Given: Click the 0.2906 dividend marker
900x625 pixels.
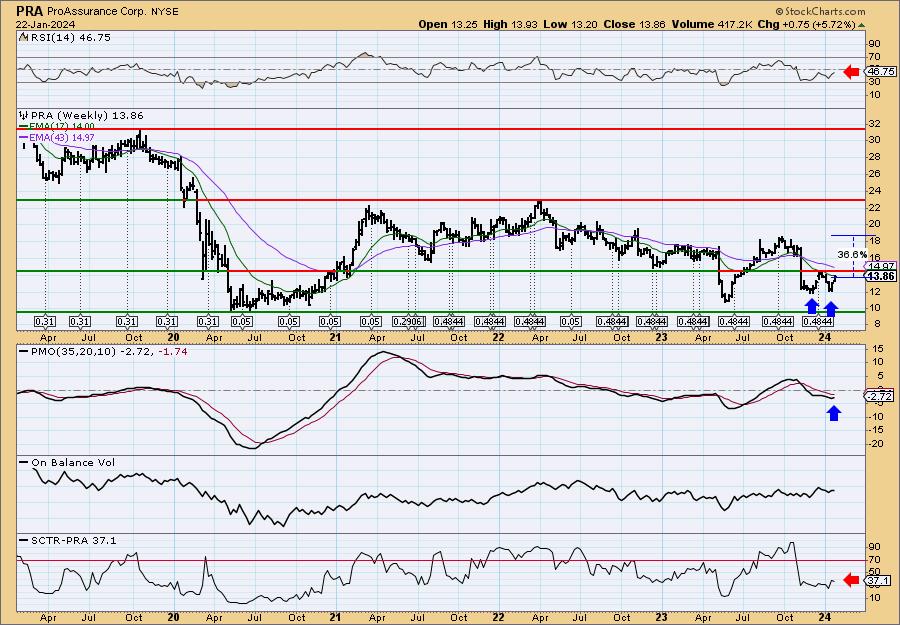Looking at the screenshot, I should tap(408, 321).
